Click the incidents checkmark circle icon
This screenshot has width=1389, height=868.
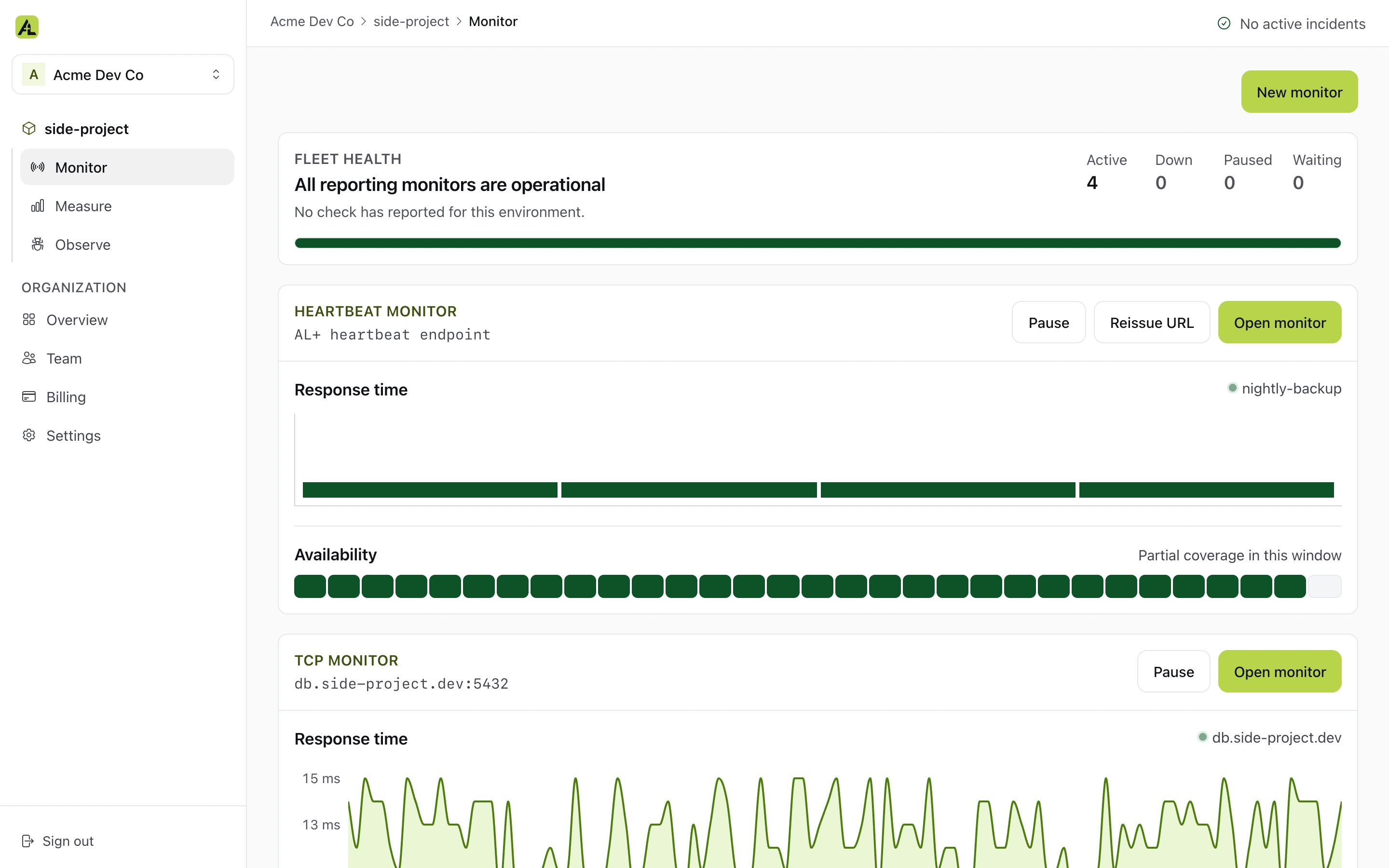coord(1224,24)
